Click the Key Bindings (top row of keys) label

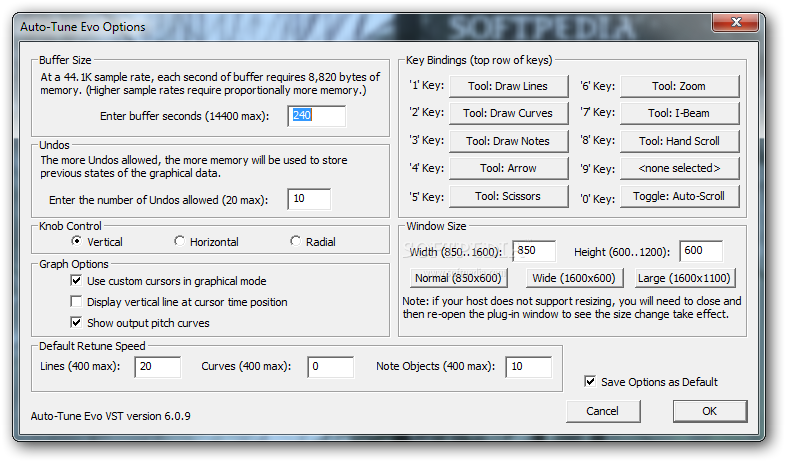click(x=479, y=60)
